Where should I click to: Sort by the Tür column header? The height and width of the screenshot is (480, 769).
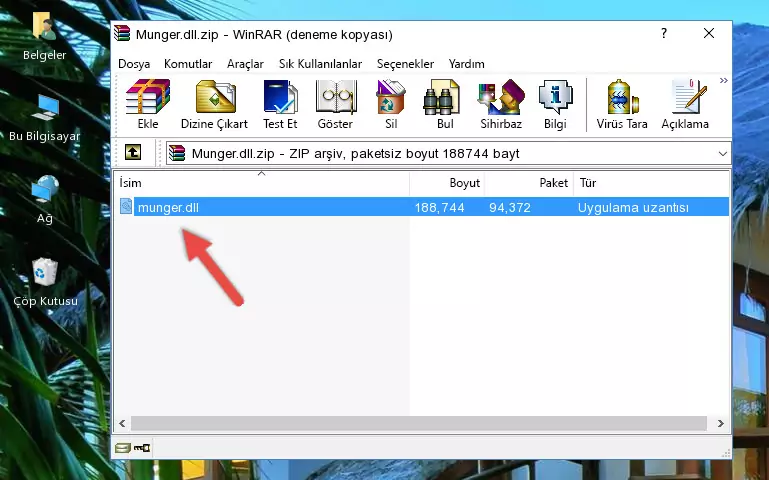pos(651,183)
